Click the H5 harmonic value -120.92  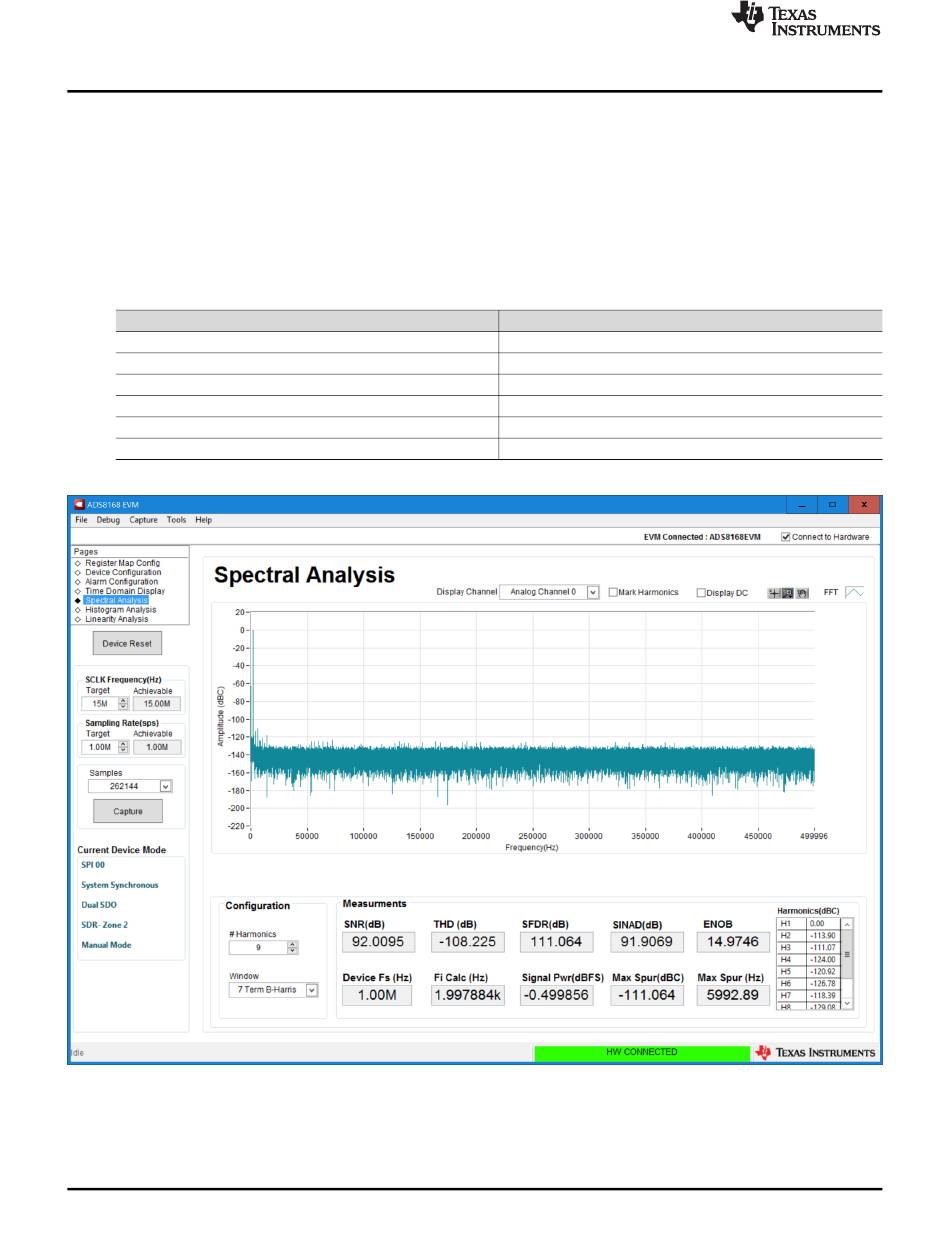[822, 970]
